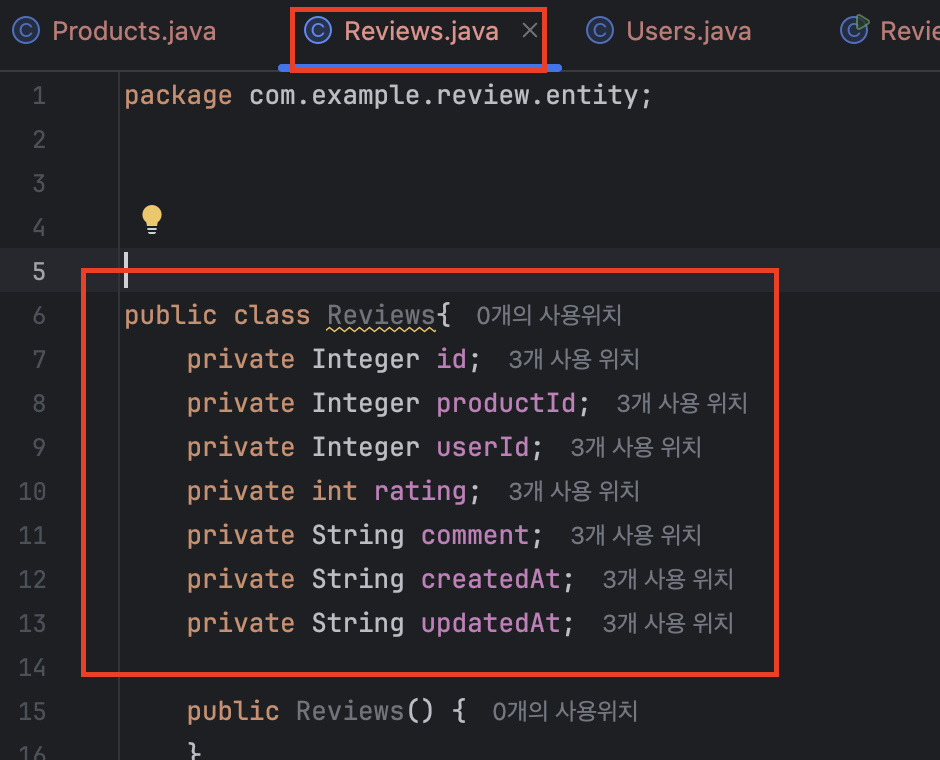Click the Users.java class icon
Image resolution: width=940 pixels, height=760 pixels.
599,31
